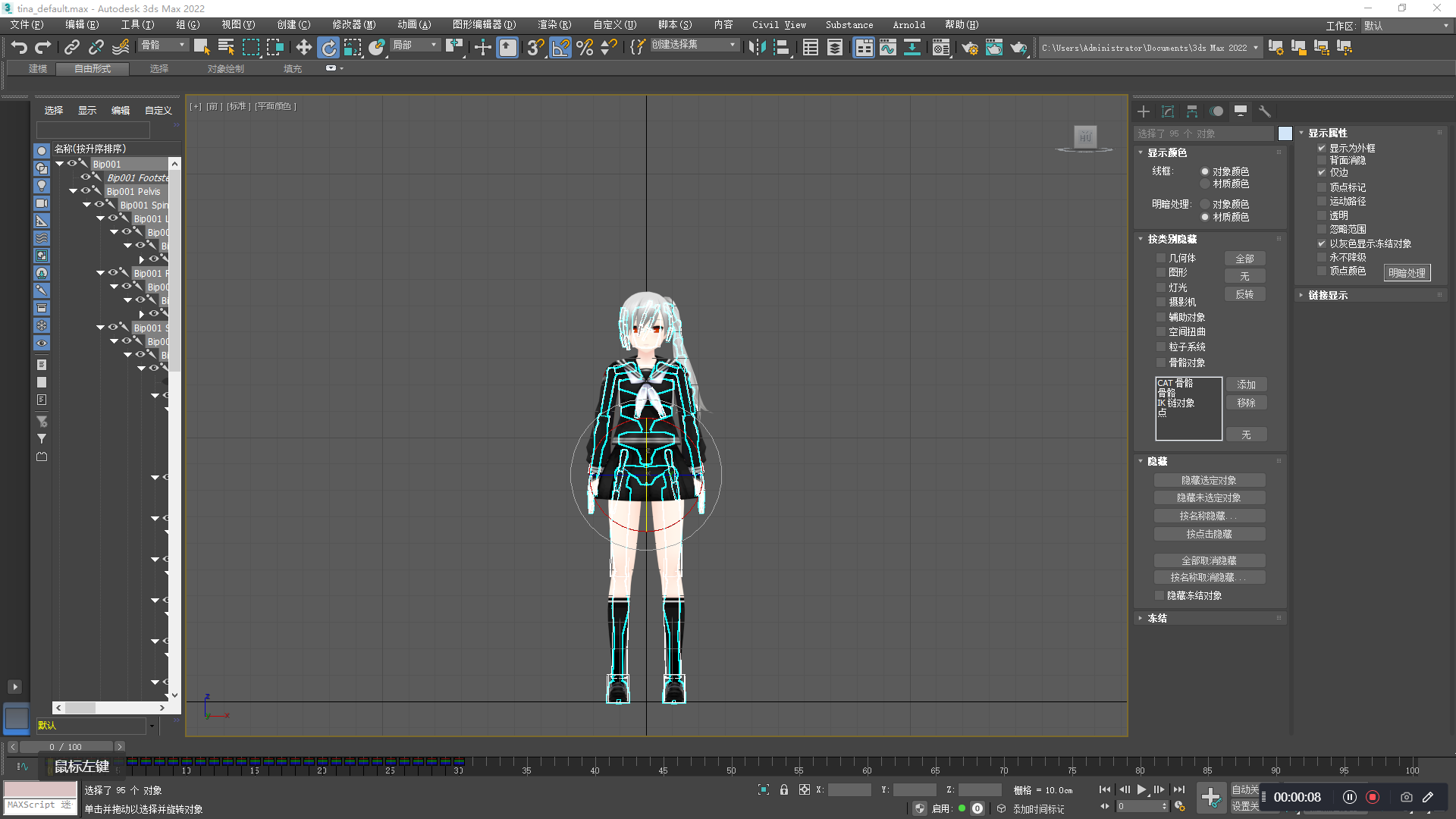Uncheck 显示为外框 in display properties
This screenshot has width=1456, height=819.
[1322, 148]
